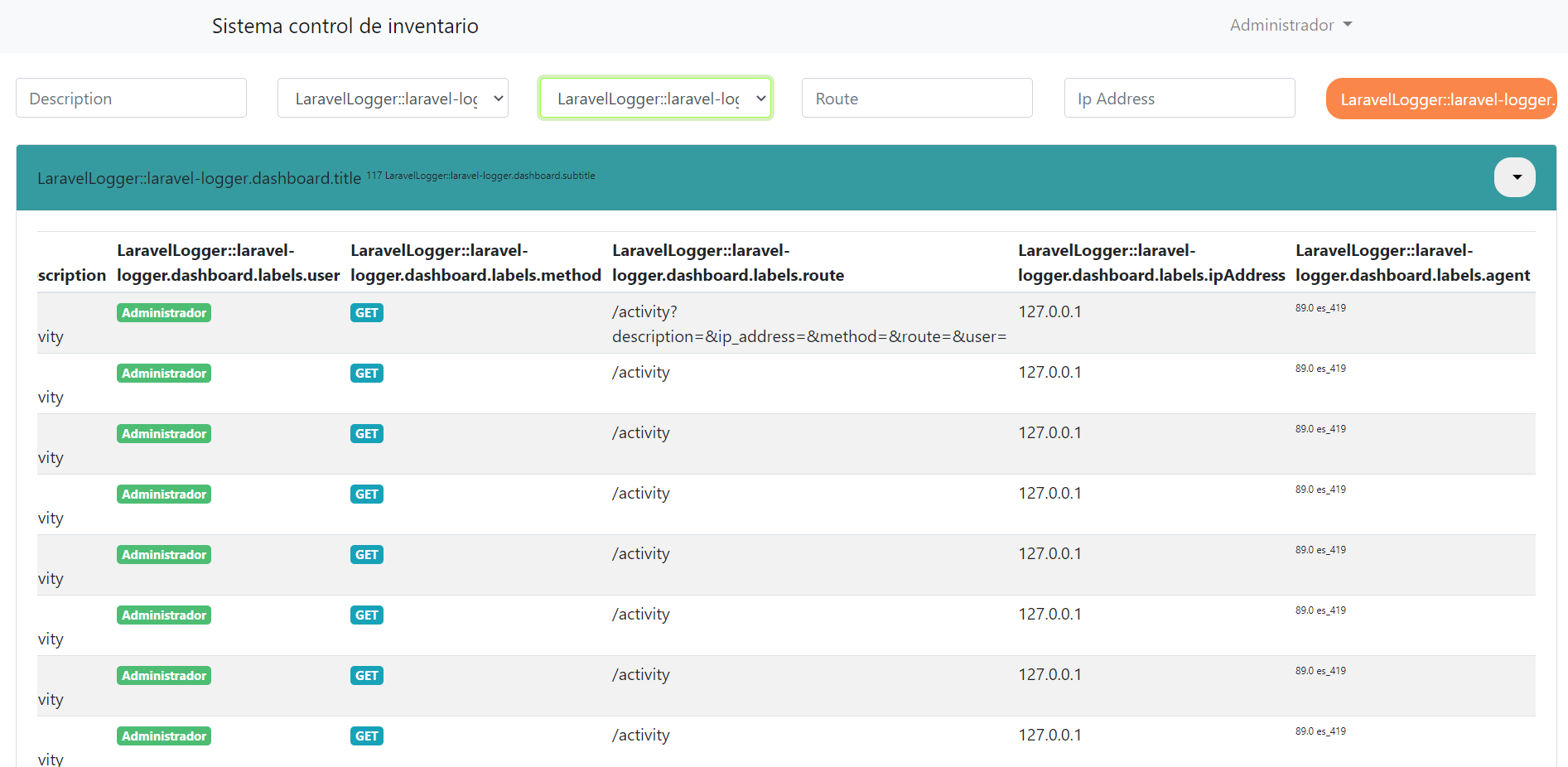Viewport: 1568px width, 767px height.
Task: Open the Administrador account menu
Action: [x=1282, y=25]
